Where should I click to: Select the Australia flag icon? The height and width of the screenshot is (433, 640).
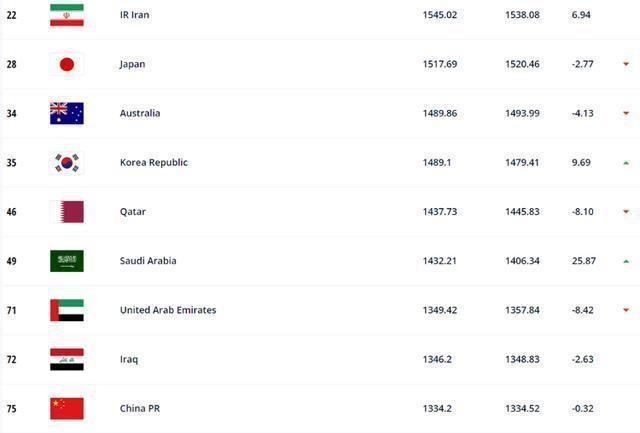(67, 113)
